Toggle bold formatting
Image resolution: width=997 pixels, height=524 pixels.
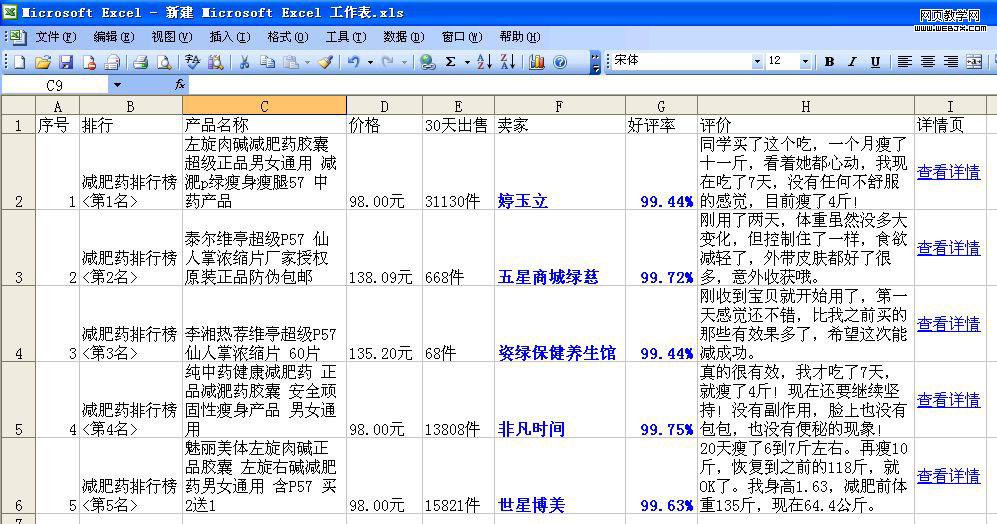[829, 62]
